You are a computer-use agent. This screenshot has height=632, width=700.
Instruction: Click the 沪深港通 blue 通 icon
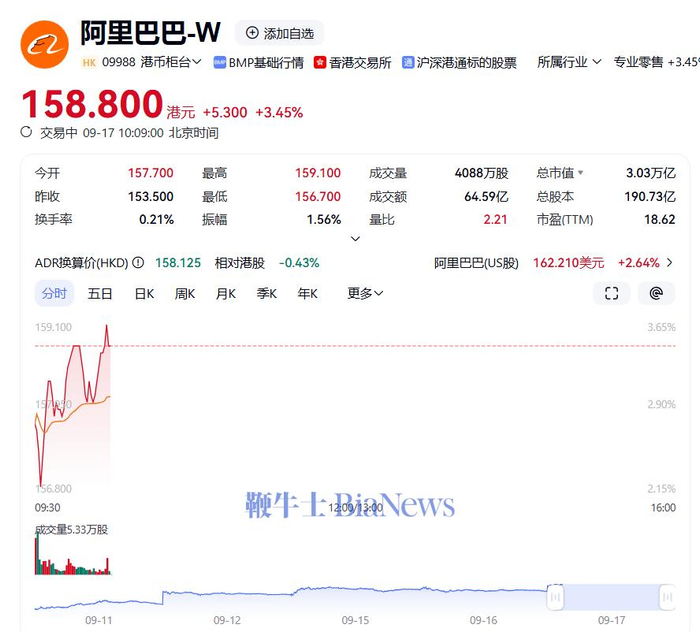(x=408, y=62)
